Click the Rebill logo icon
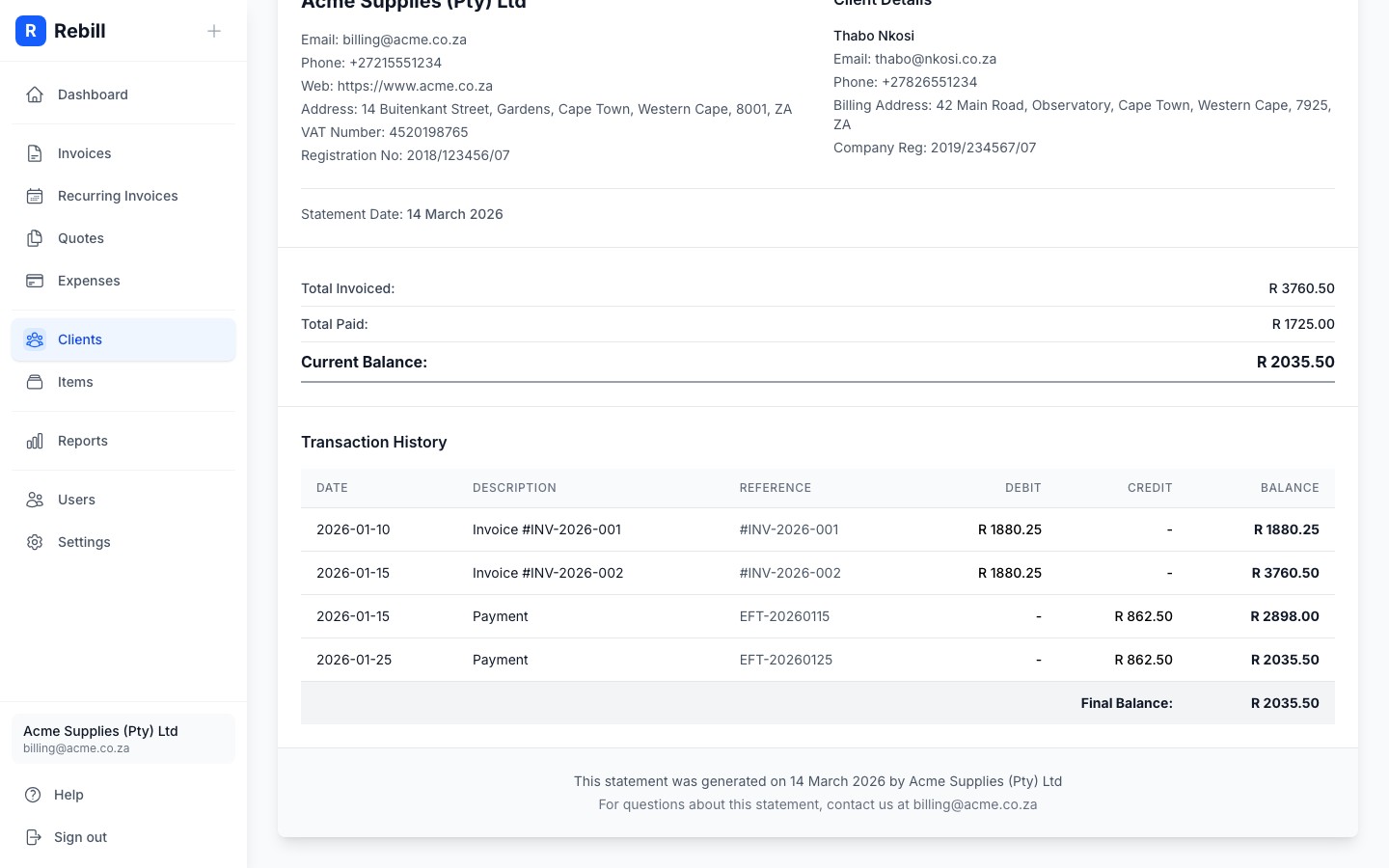This screenshot has width=1389, height=868. click(31, 31)
